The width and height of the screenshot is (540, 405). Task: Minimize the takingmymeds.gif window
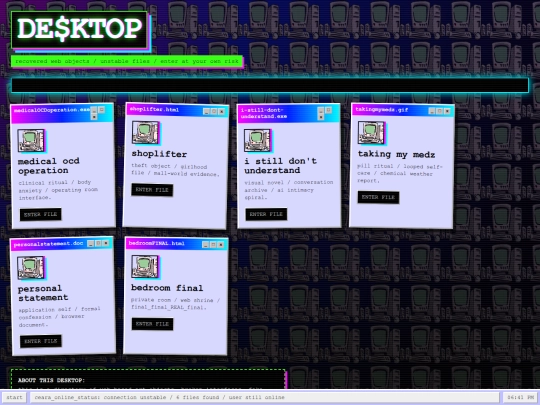(432, 111)
